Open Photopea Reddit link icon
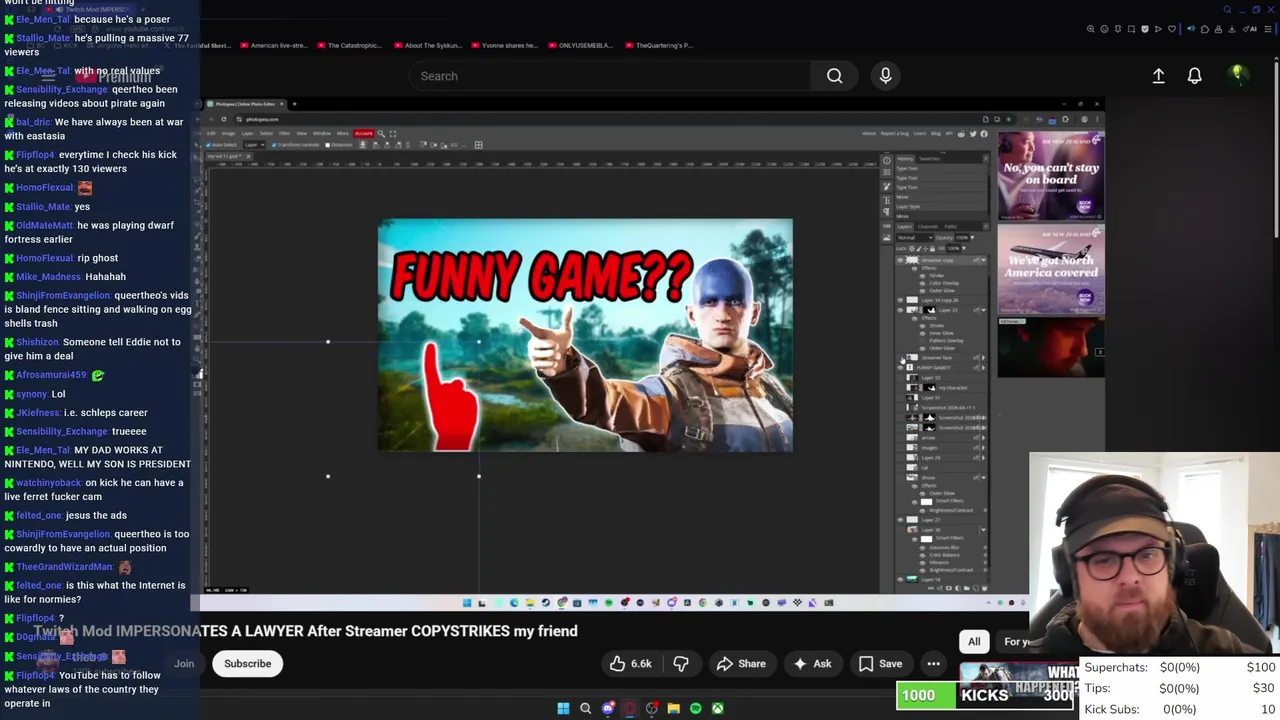 point(961,134)
